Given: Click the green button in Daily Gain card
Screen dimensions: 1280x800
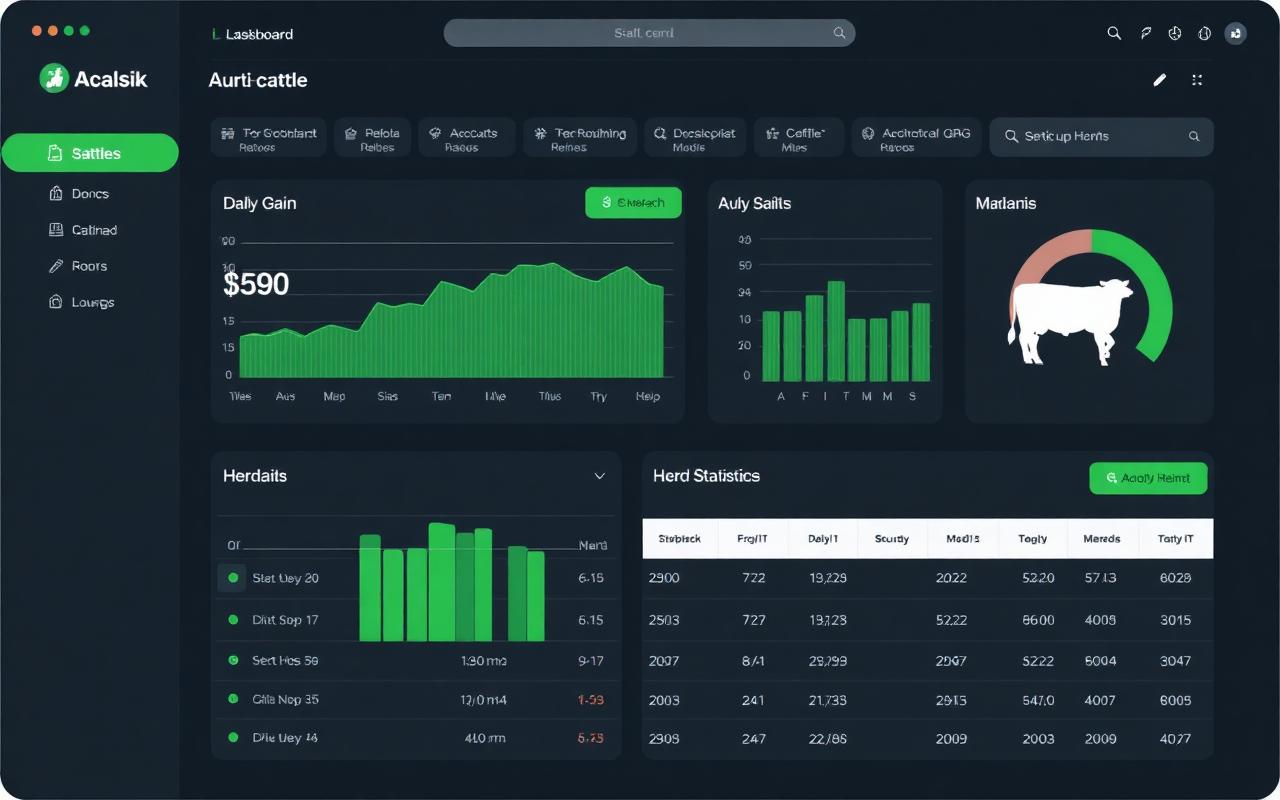Looking at the screenshot, I should click(633, 203).
